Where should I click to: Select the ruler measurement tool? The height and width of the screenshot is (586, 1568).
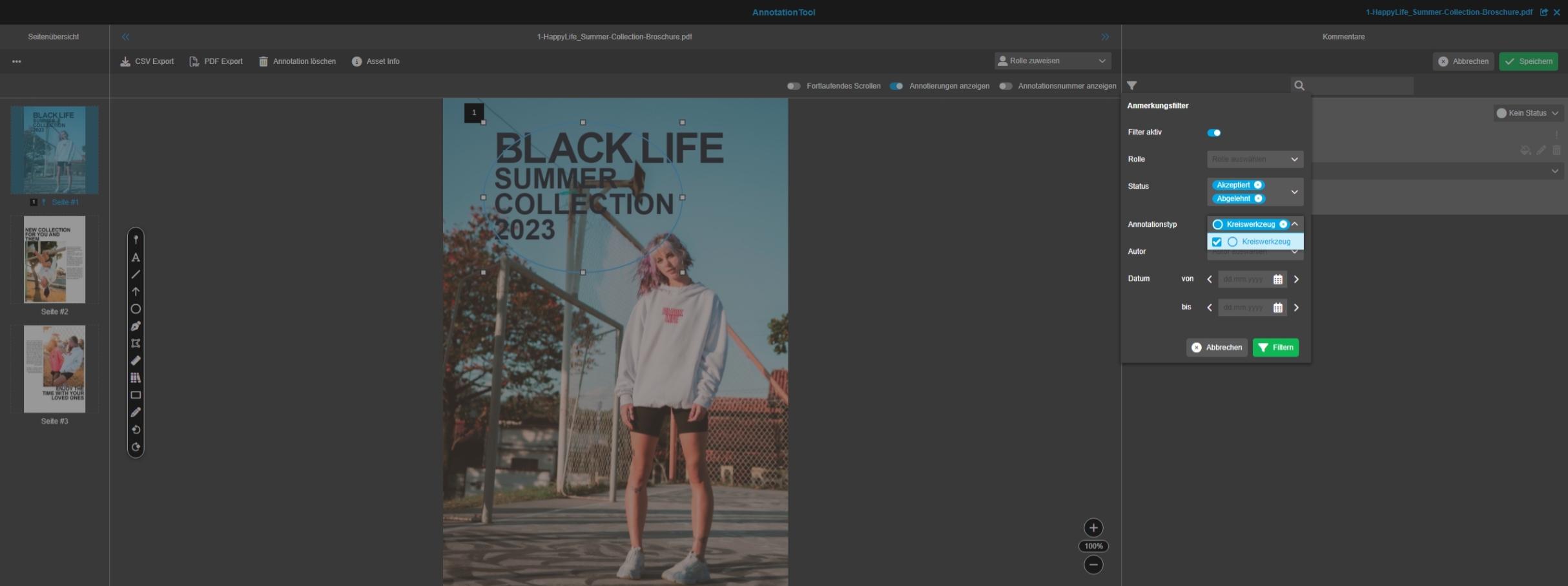136,361
